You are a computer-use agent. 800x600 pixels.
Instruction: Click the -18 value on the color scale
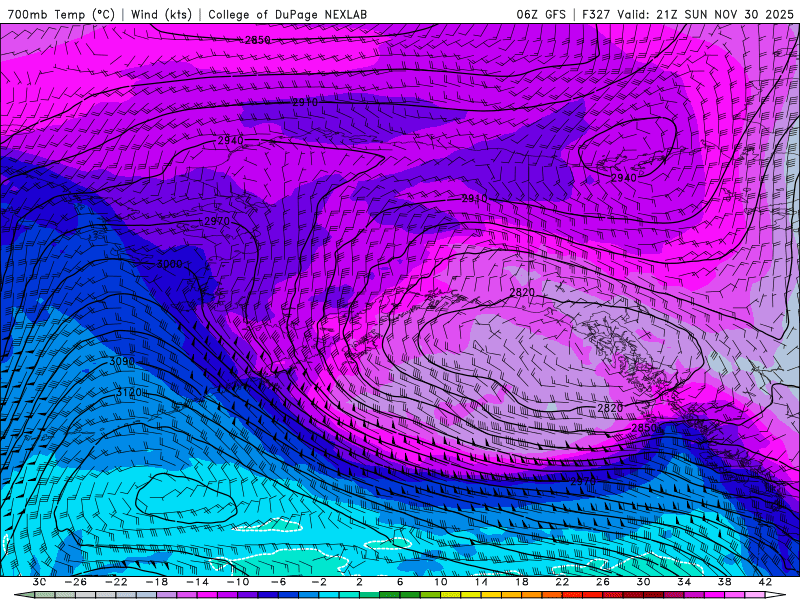(157, 582)
